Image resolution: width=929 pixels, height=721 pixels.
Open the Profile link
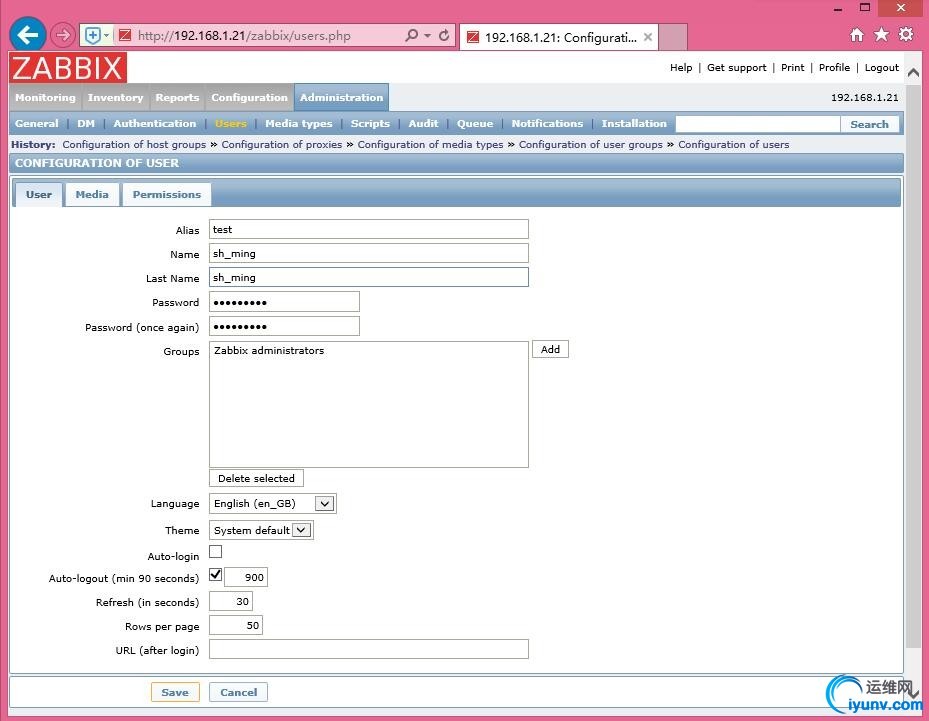(834, 68)
